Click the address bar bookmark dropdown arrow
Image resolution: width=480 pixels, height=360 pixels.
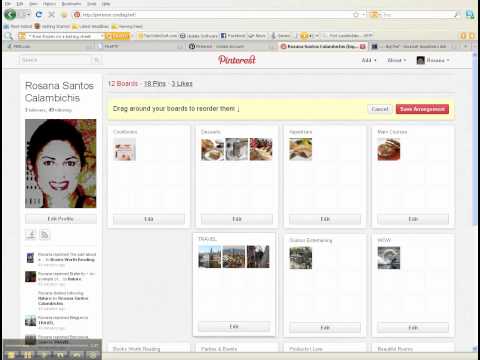[363, 14]
